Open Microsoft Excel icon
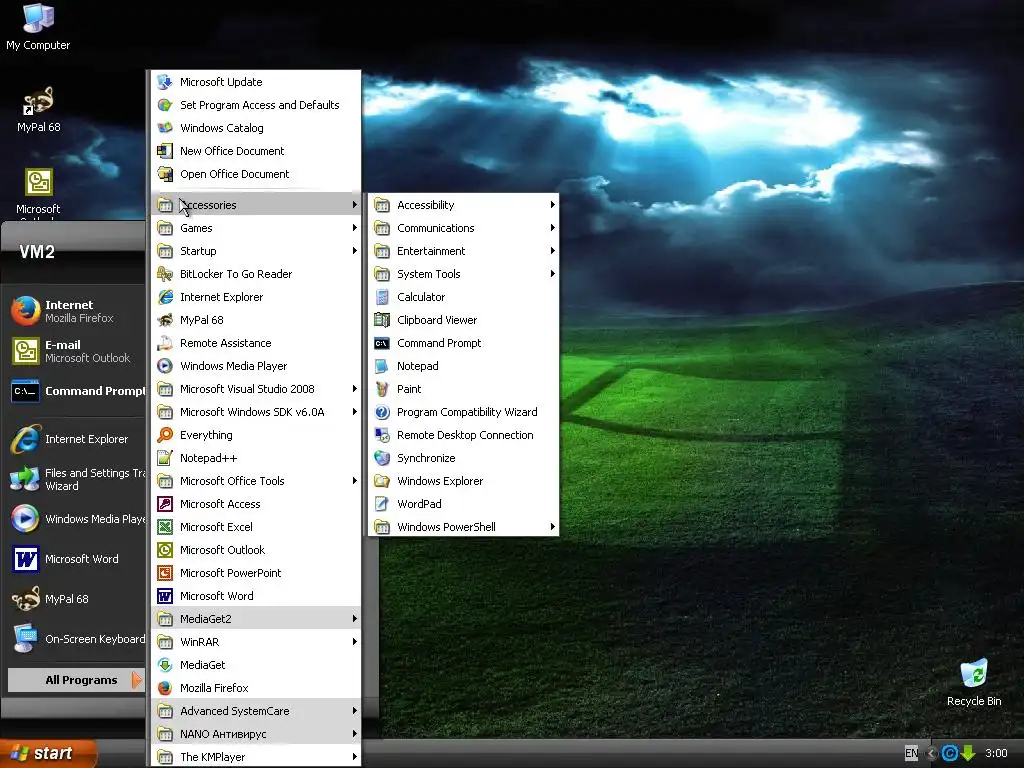This screenshot has height=768, width=1024. [165, 527]
